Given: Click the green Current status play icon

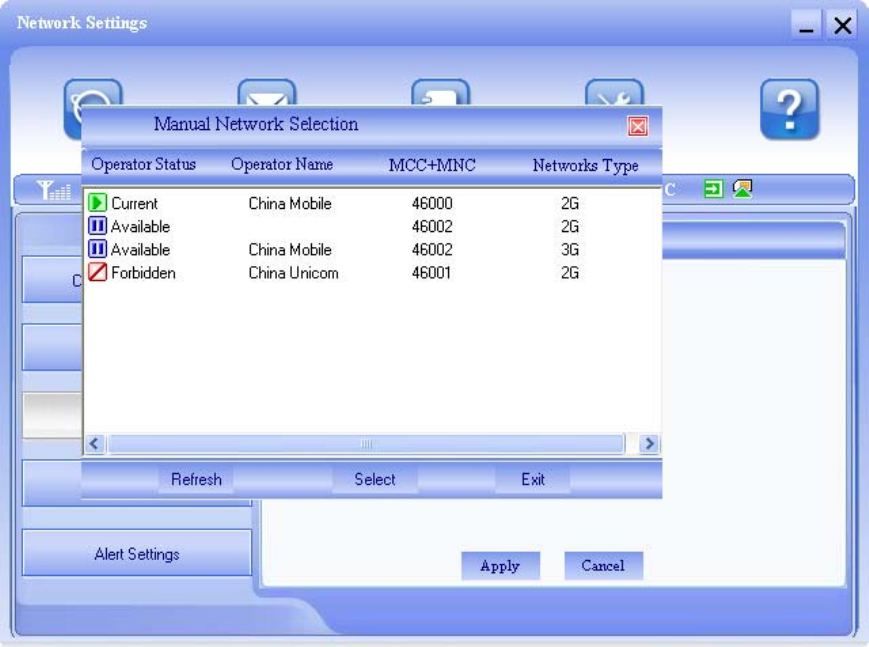Looking at the screenshot, I should [97, 203].
